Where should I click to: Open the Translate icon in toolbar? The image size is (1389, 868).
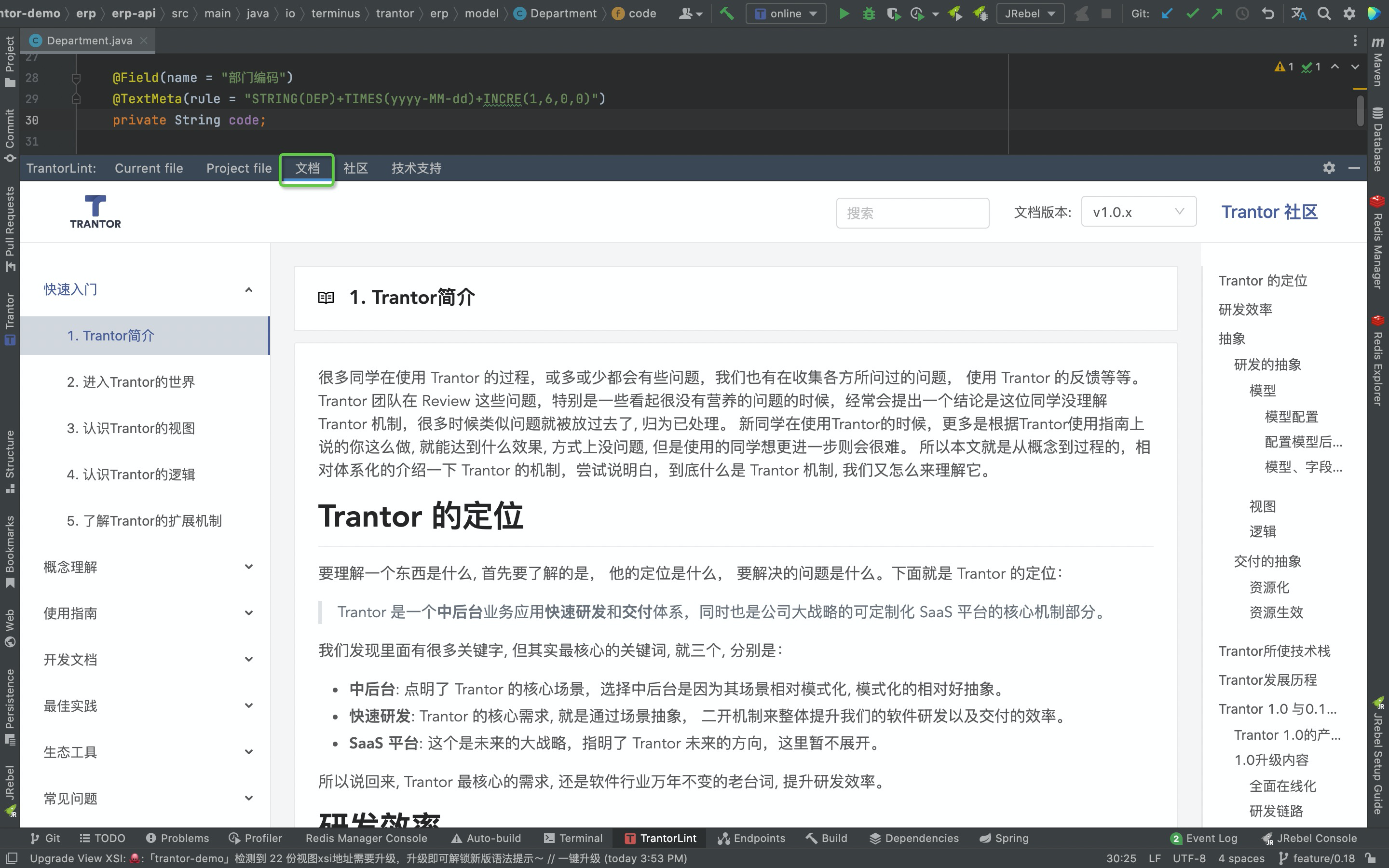click(x=1298, y=13)
